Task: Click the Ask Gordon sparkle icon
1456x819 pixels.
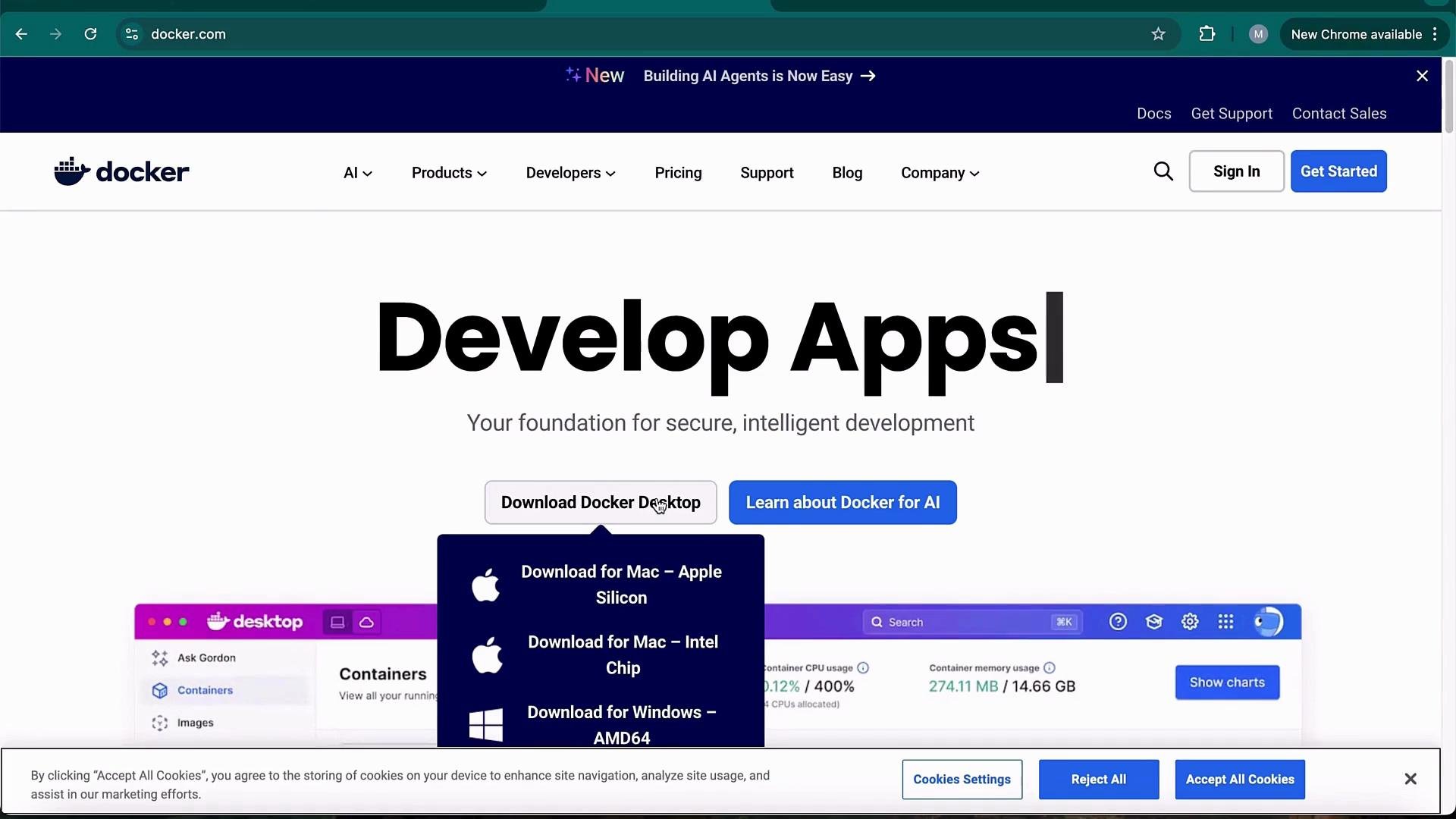Action: [x=159, y=658]
